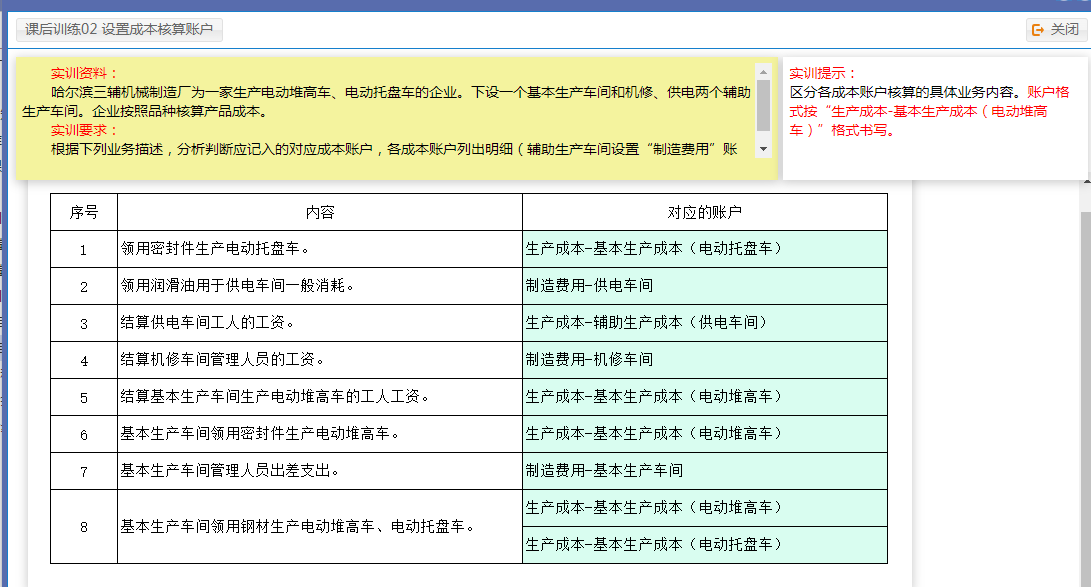This screenshot has height=587, width=1091.
Task: Select the 制造费用-基本生产车间 account field
Action: point(705,471)
